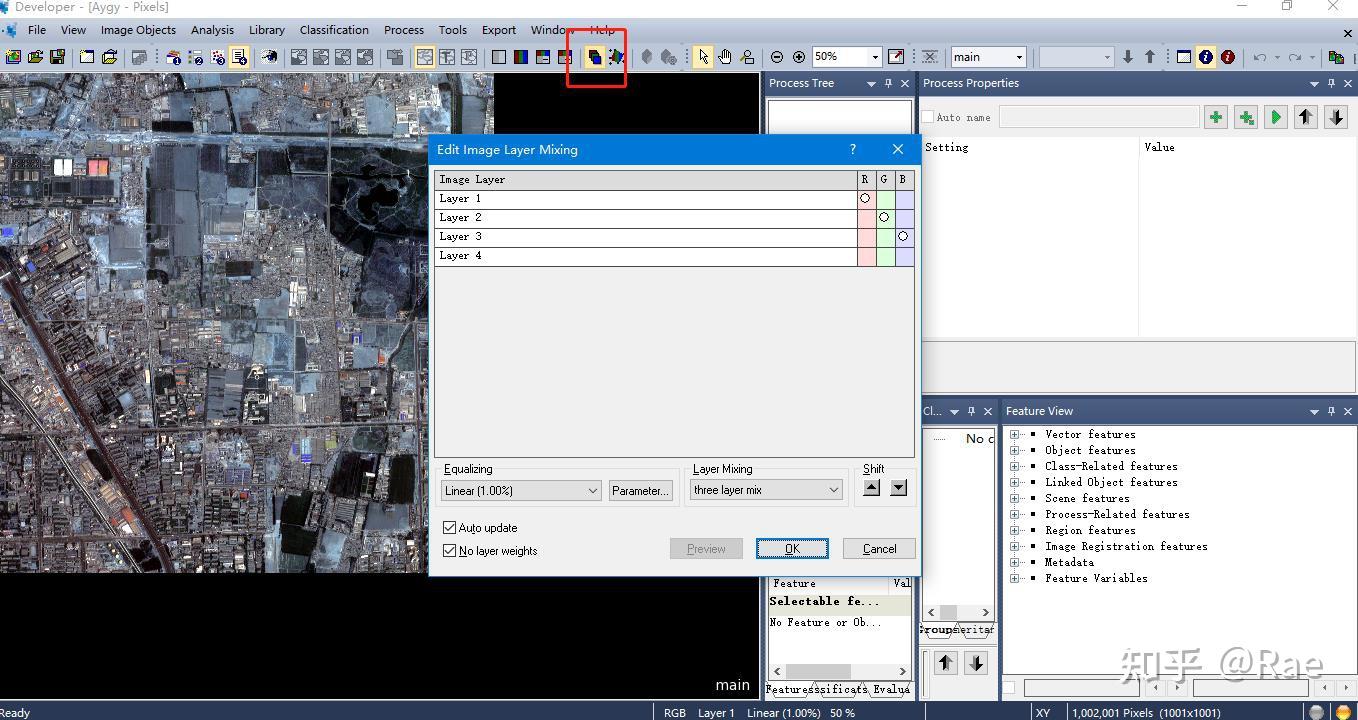The width and height of the screenshot is (1358, 720).
Task: Open the Export menu
Action: click(x=498, y=30)
